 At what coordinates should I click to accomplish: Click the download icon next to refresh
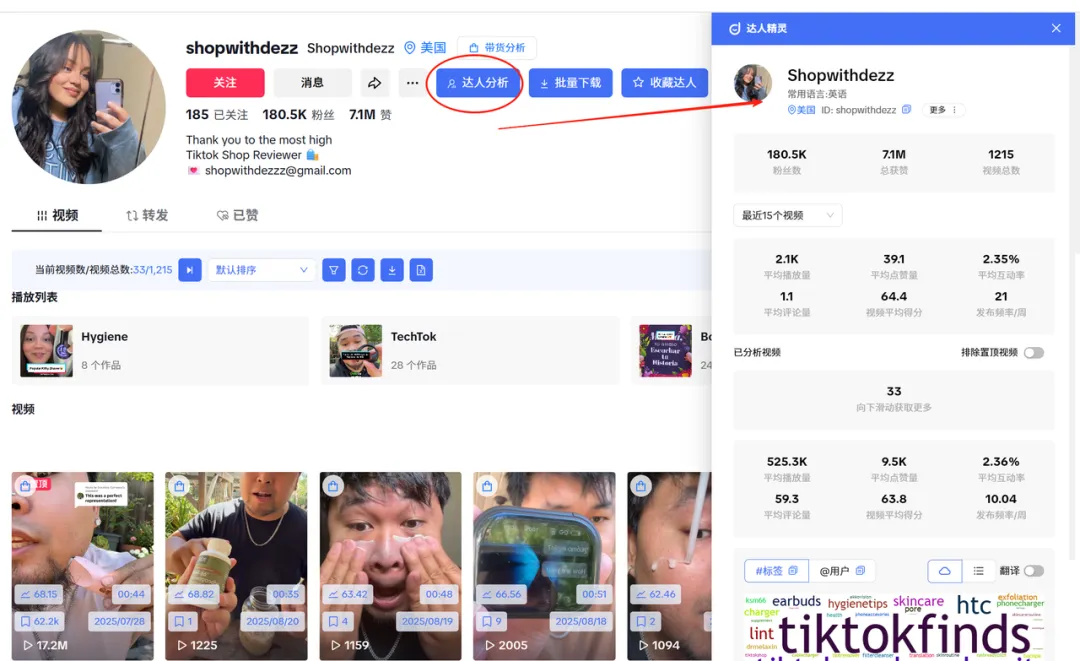(392, 270)
